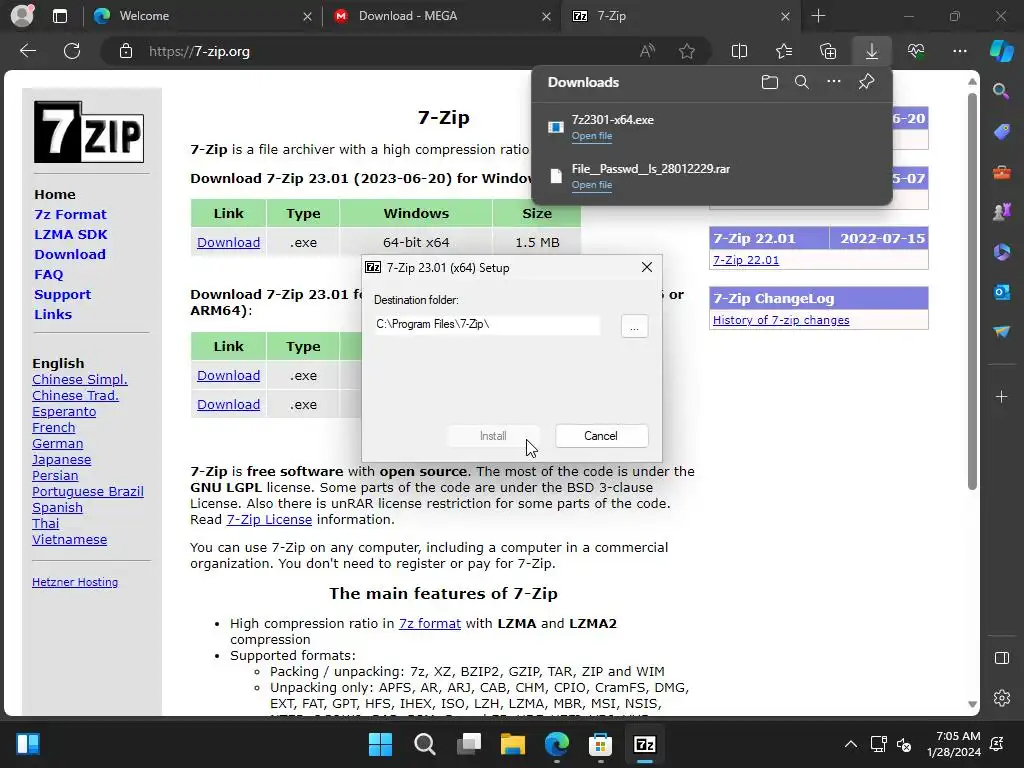
Task: Close the Download - MEGA tab
Action: (x=546, y=17)
